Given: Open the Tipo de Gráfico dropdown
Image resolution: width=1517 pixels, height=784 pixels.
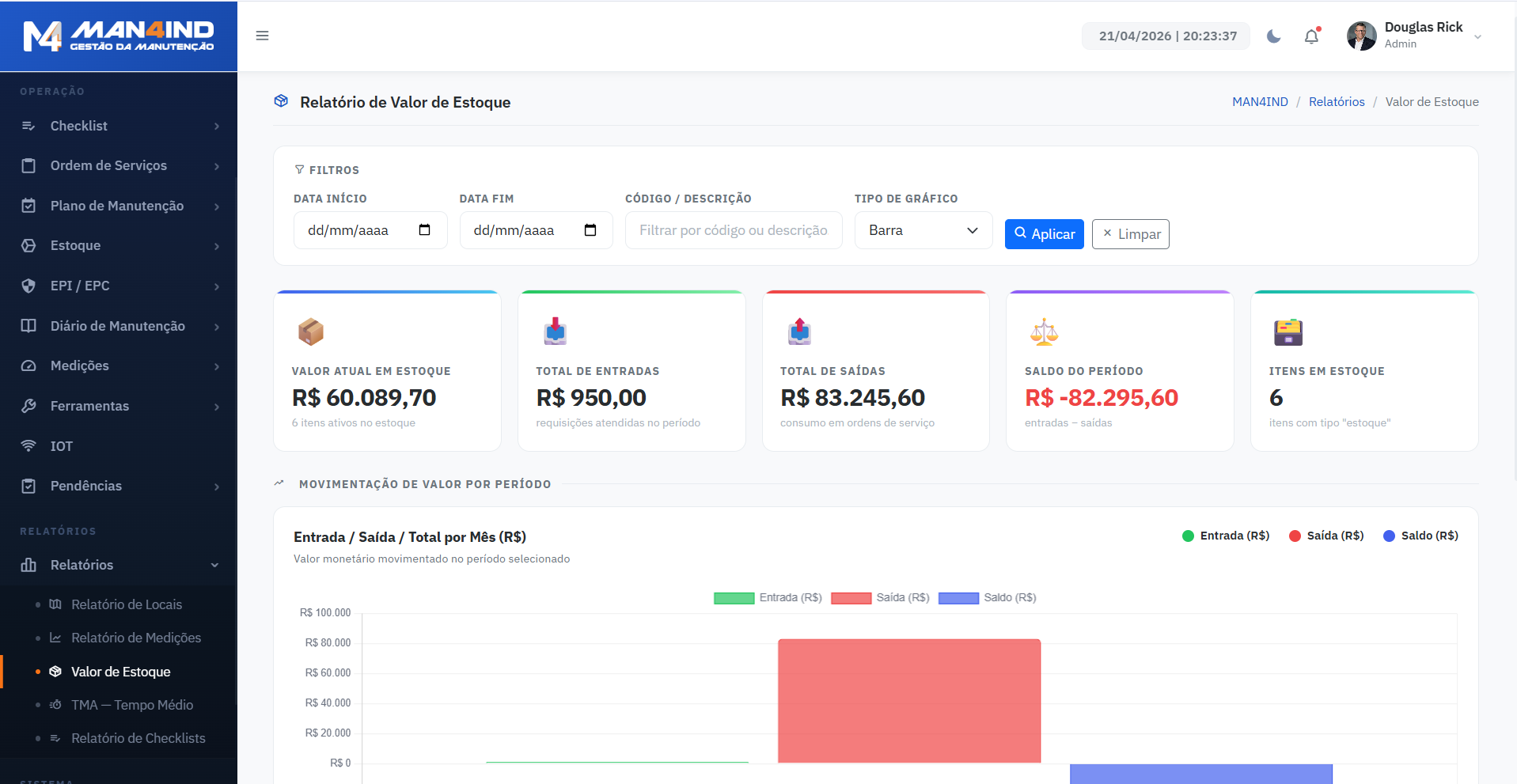Looking at the screenshot, I should [x=923, y=230].
